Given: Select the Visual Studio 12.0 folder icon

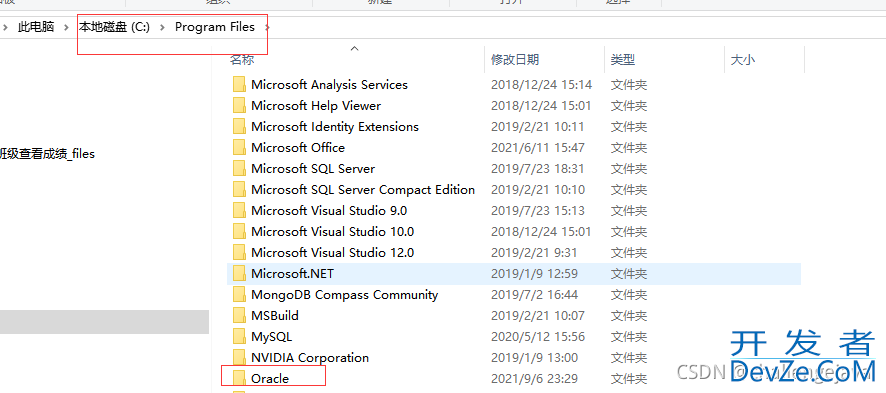Looking at the screenshot, I should (x=240, y=252).
